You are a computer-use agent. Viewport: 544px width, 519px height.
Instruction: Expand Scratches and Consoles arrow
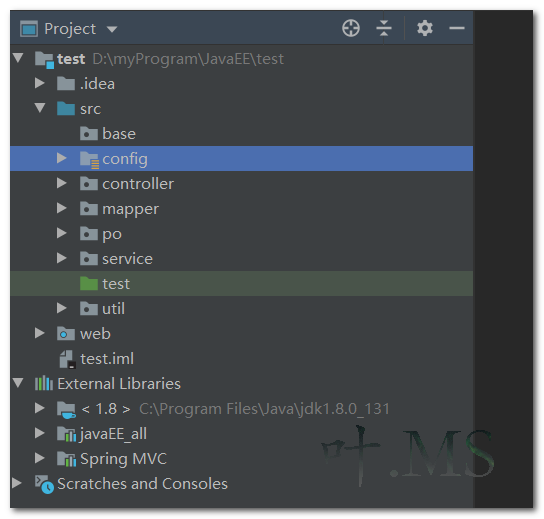pyautogui.click(x=17, y=483)
